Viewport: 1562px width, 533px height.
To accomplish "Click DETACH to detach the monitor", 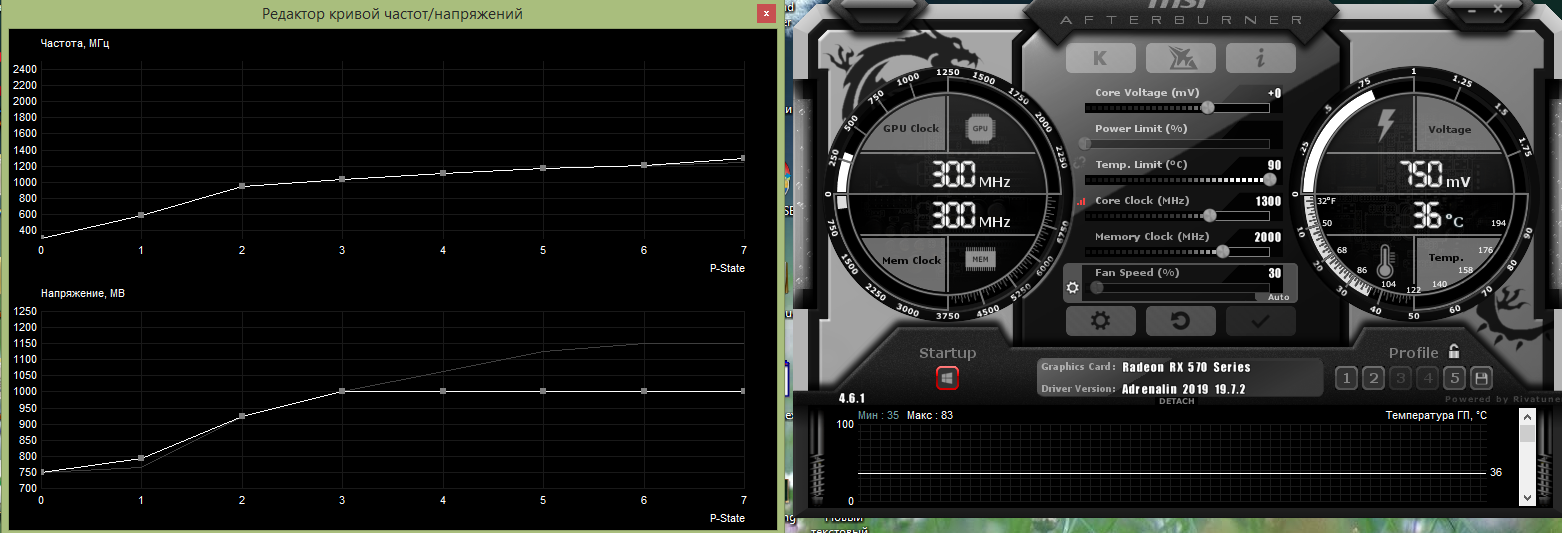I will coord(1176,401).
